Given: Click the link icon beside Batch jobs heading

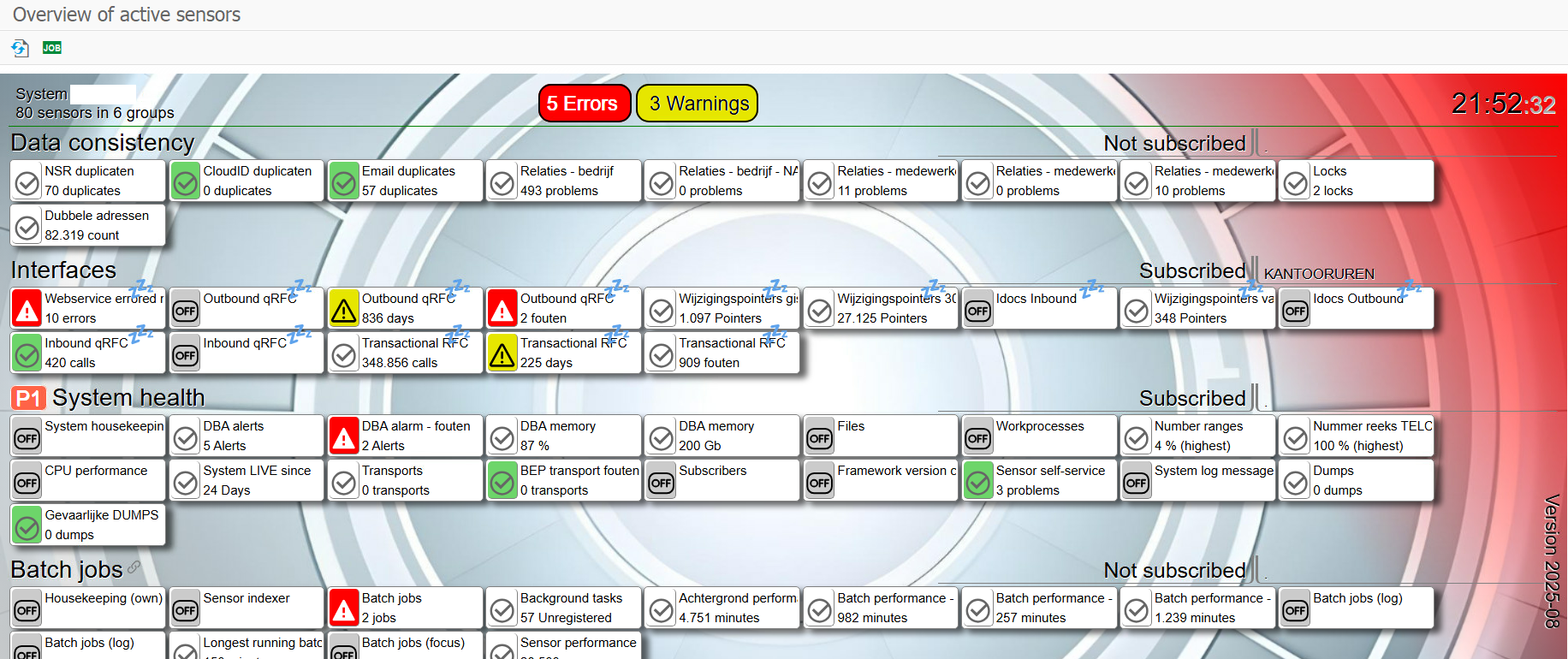Looking at the screenshot, I should point(134,567).
